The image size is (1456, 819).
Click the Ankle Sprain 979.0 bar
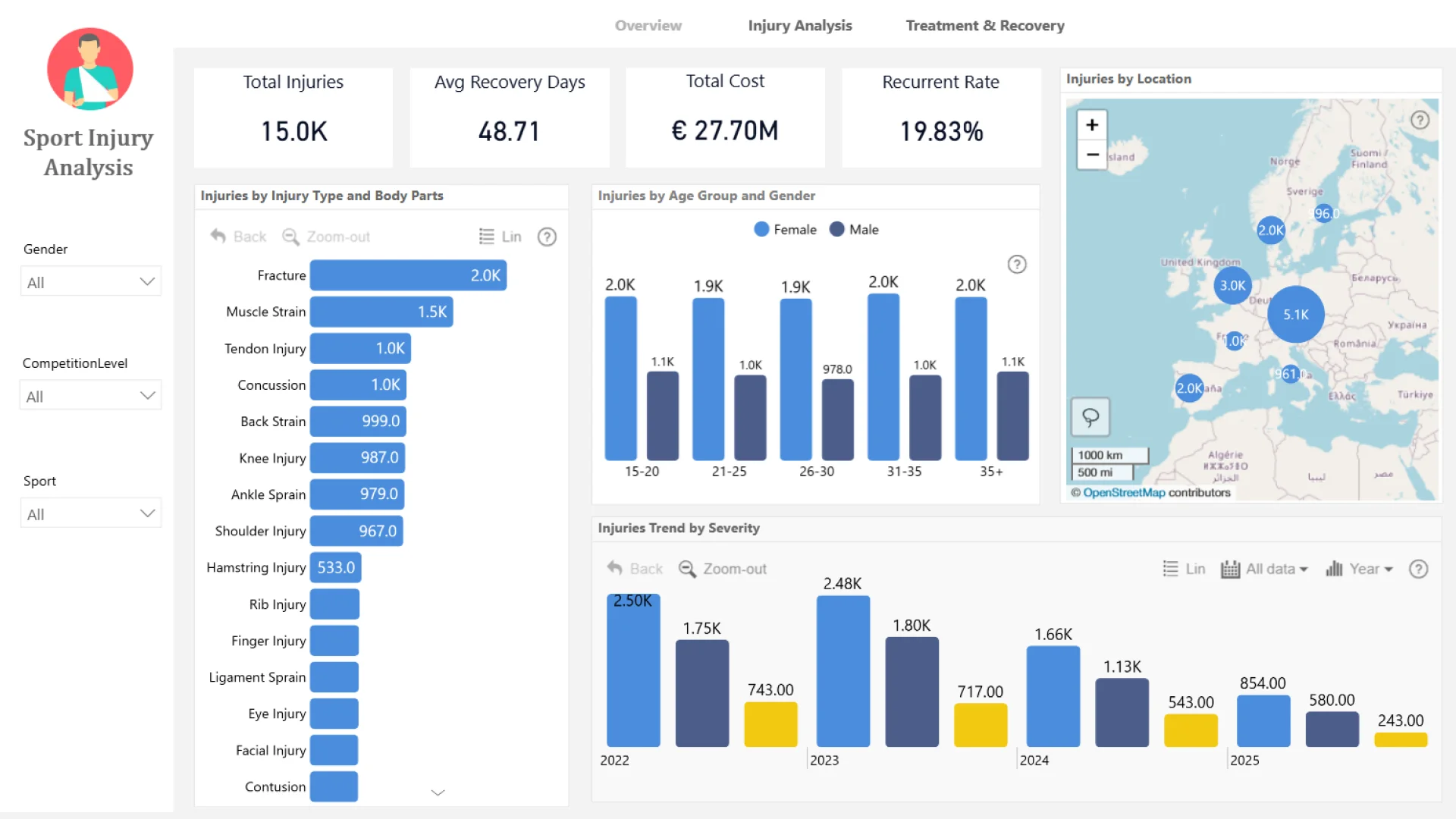(x=357, y=494)
